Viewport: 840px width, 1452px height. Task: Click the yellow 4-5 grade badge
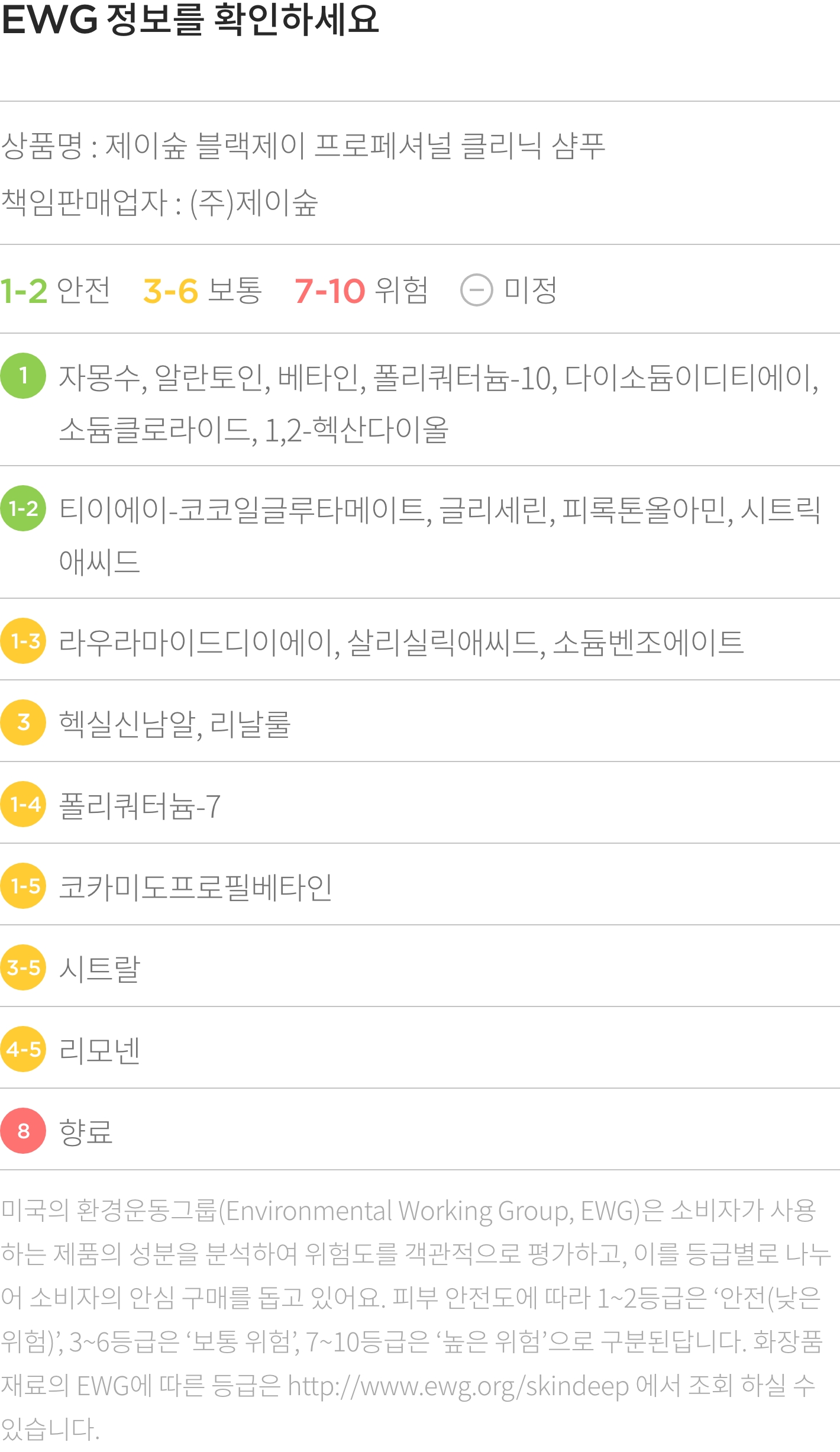tap(23, 1049)
